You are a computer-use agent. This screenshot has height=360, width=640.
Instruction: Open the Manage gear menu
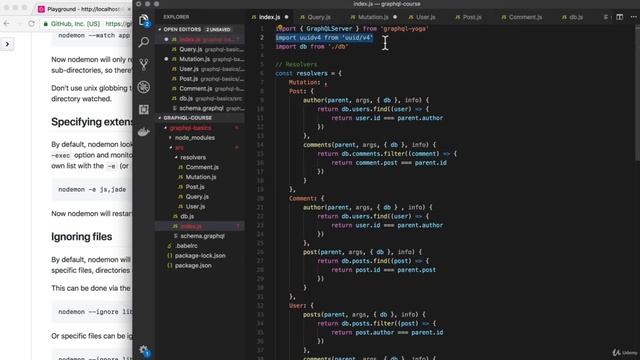tap(144, 350)
